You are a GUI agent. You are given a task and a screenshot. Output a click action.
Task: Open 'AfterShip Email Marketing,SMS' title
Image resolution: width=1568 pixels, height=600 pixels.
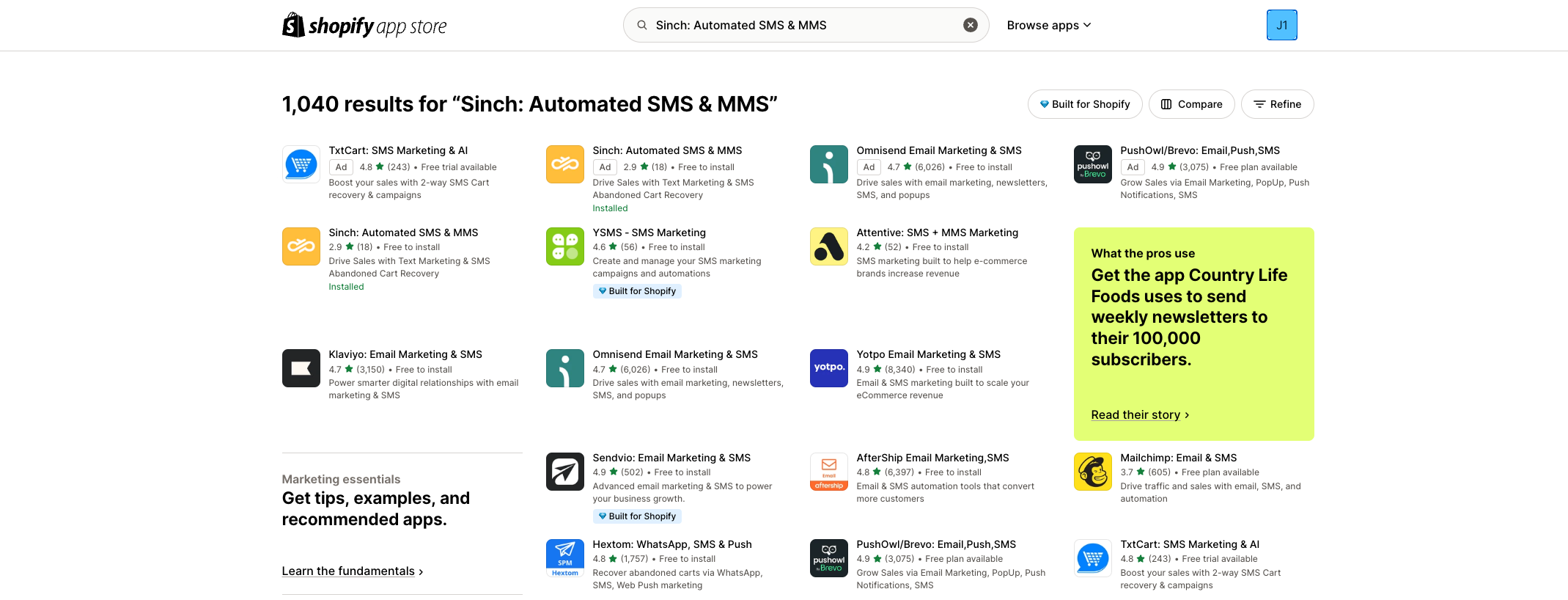933,458
